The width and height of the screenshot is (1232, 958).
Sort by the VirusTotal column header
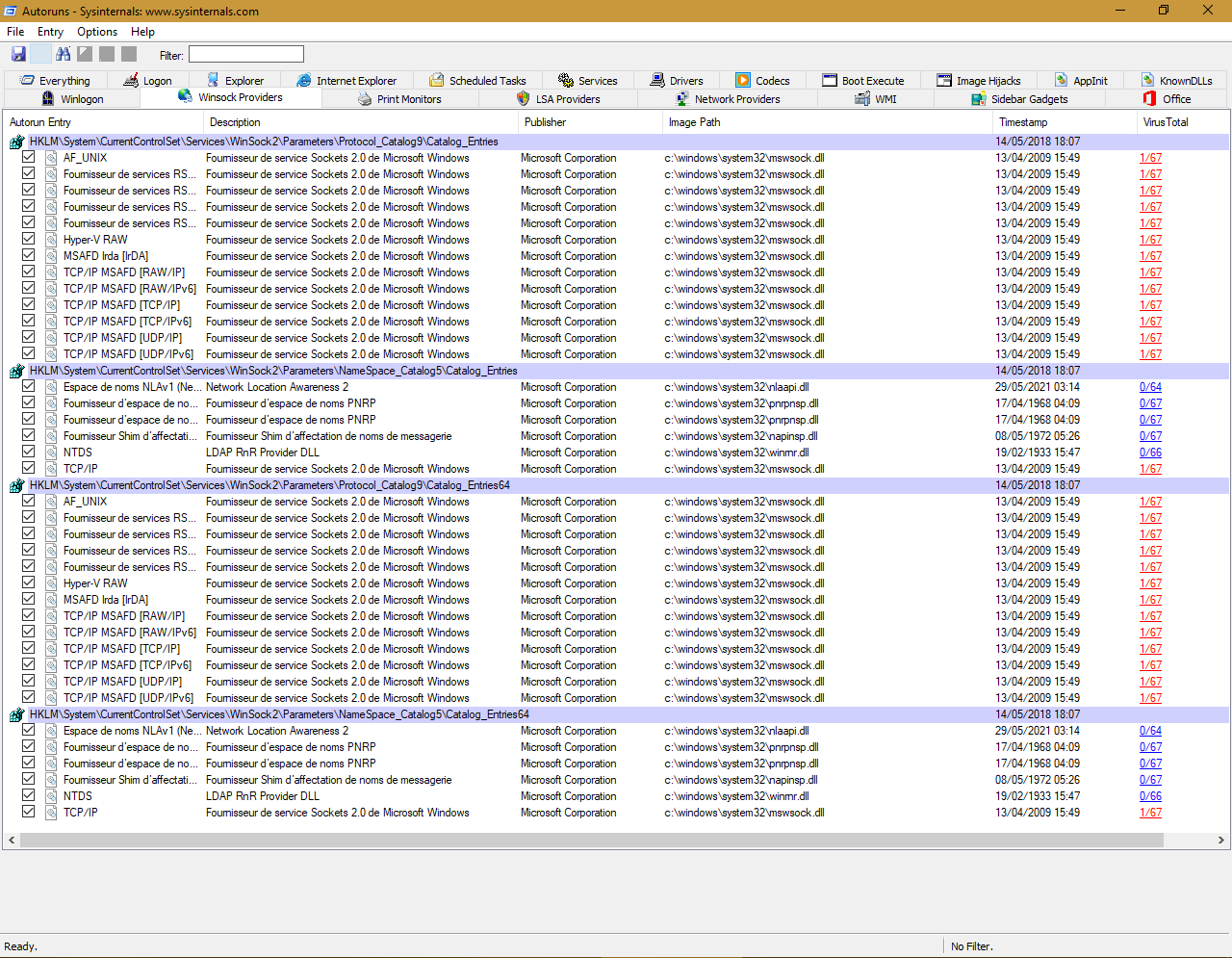coord(1182,122)
